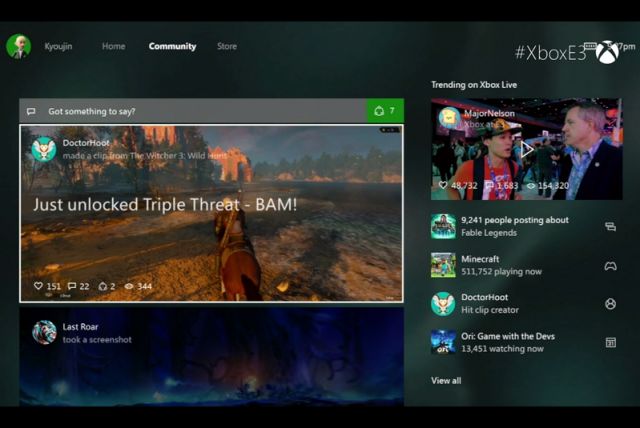Play the 'Just unlocked Triple Threat' clip
640x428 pixels.
(211, 213)
